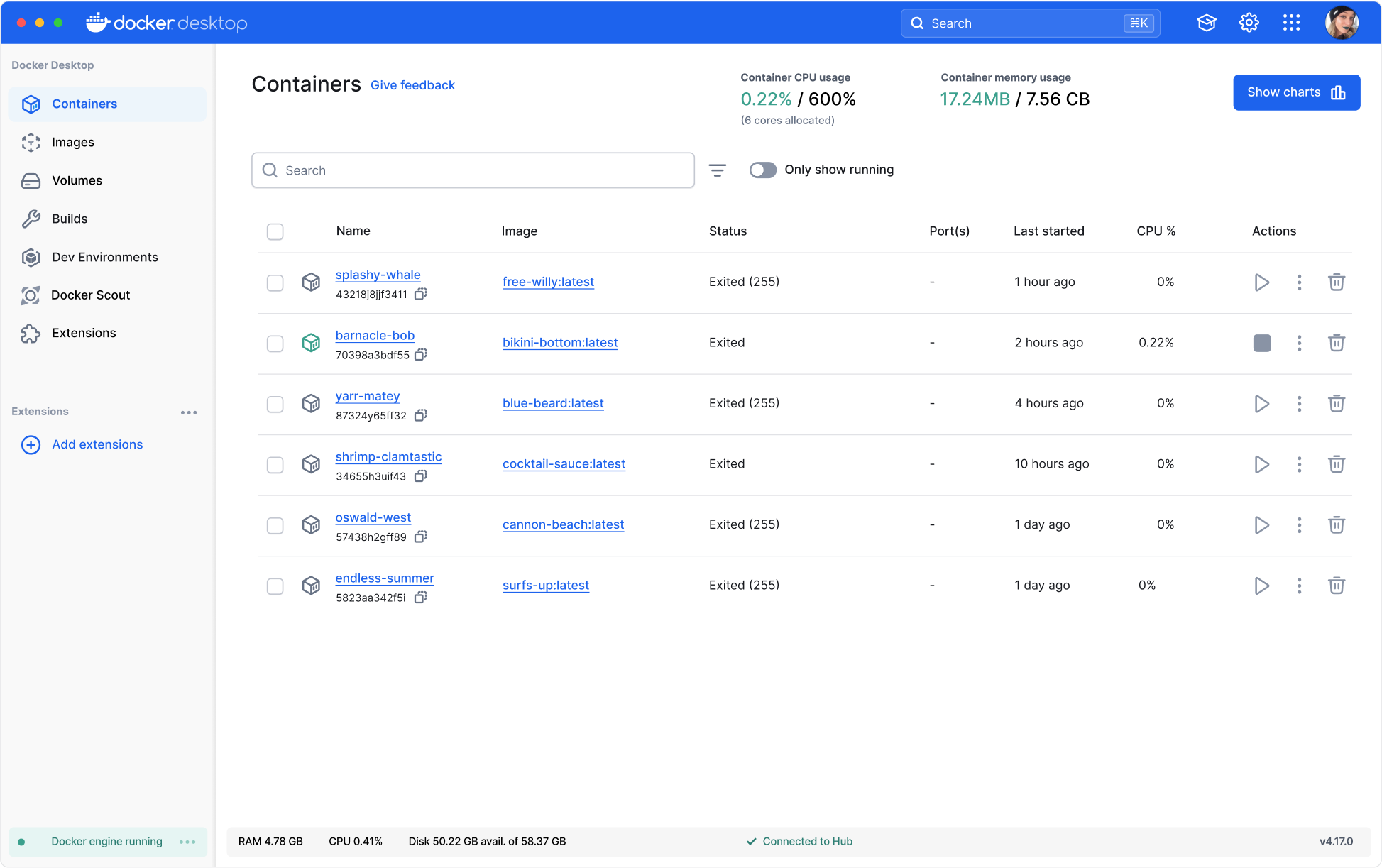
Task: Toggle the Only show running switch
Action: [764, 169]
